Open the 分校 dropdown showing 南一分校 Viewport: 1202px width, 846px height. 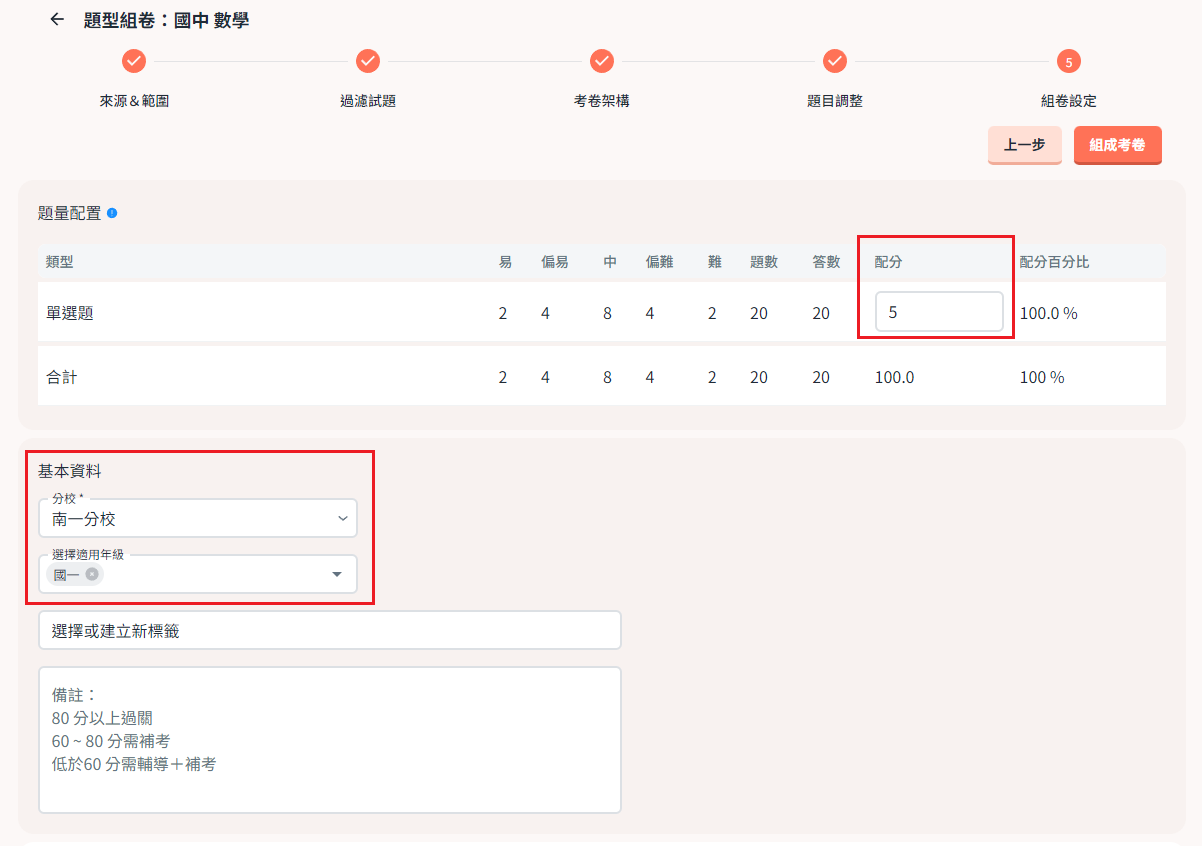198,518
